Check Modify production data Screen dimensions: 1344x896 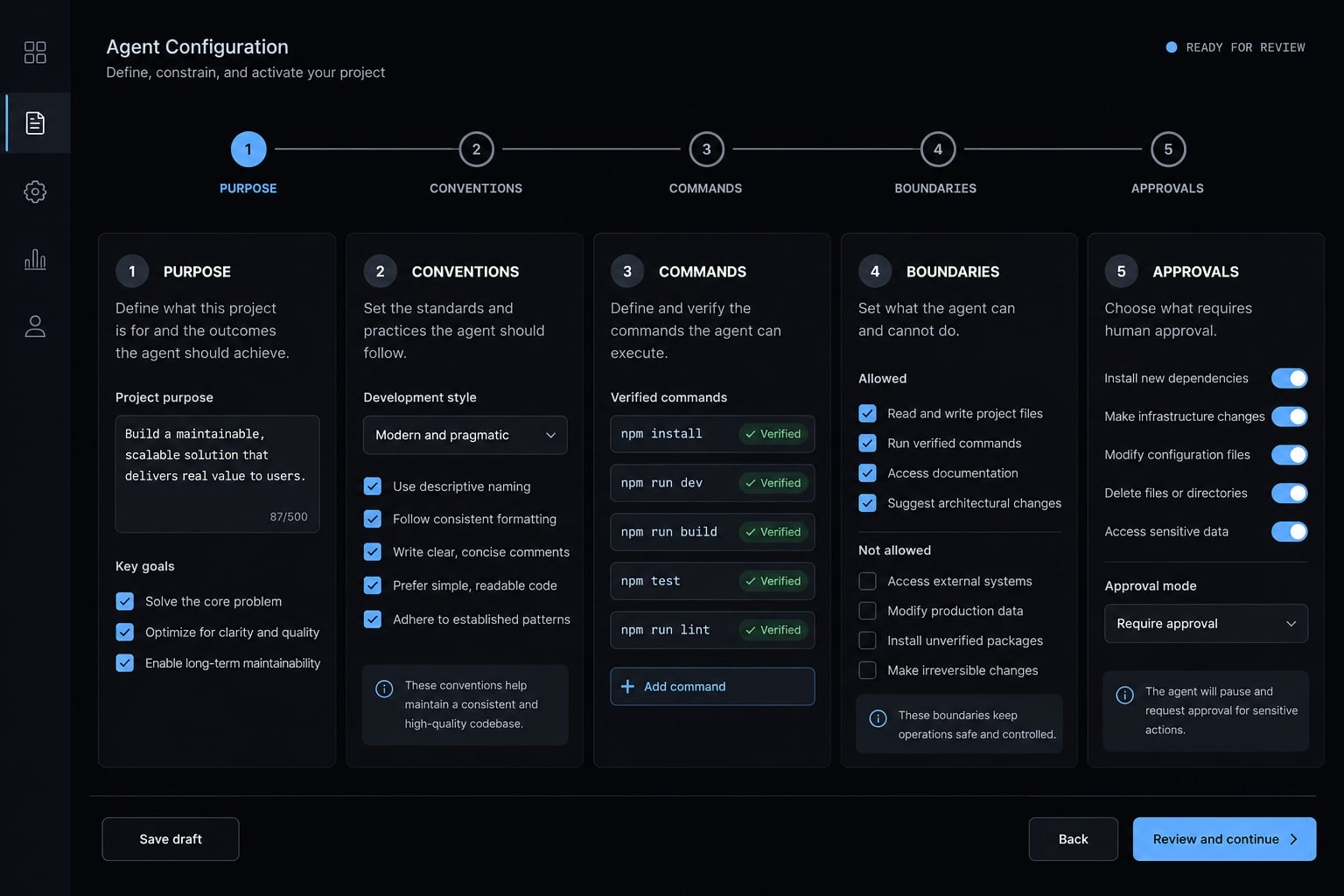tap(867, 611)
